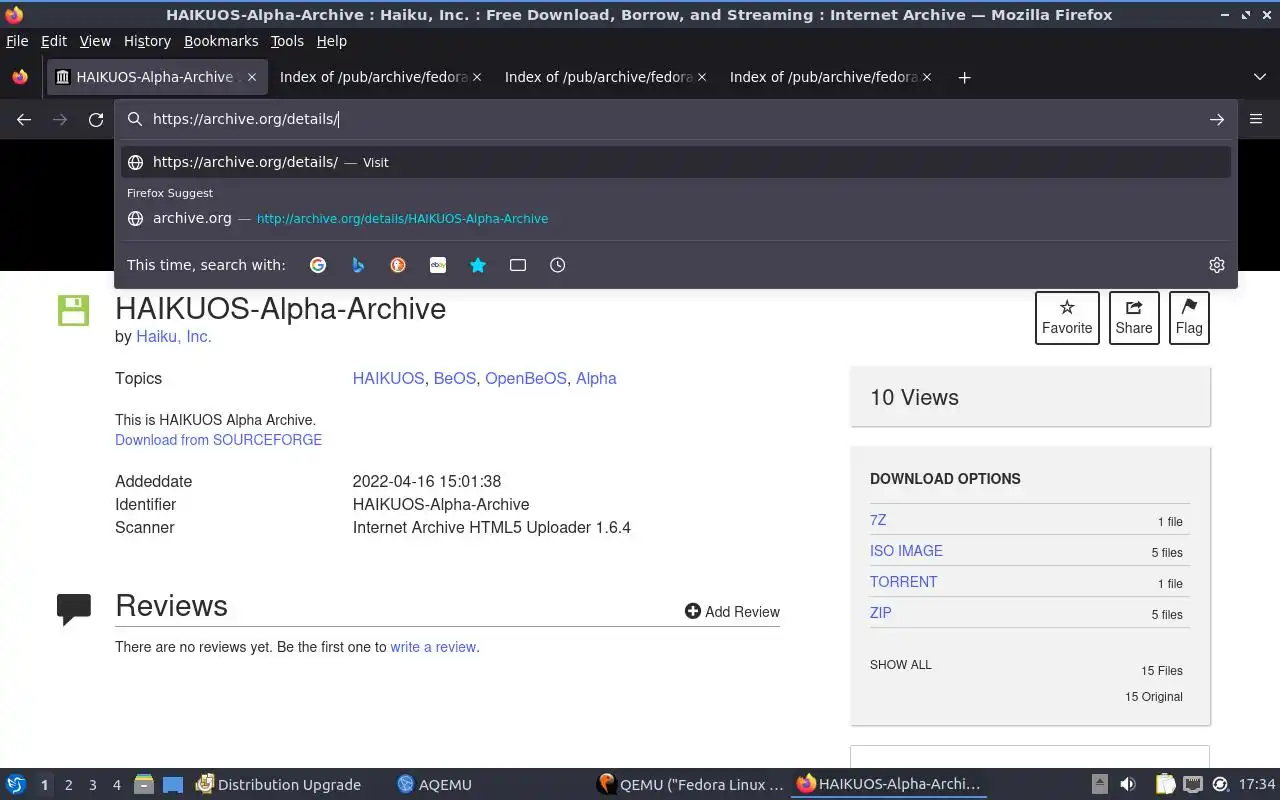Open the Bookmarks menu
Screen dimensions: 1280x800
point(221,41)
